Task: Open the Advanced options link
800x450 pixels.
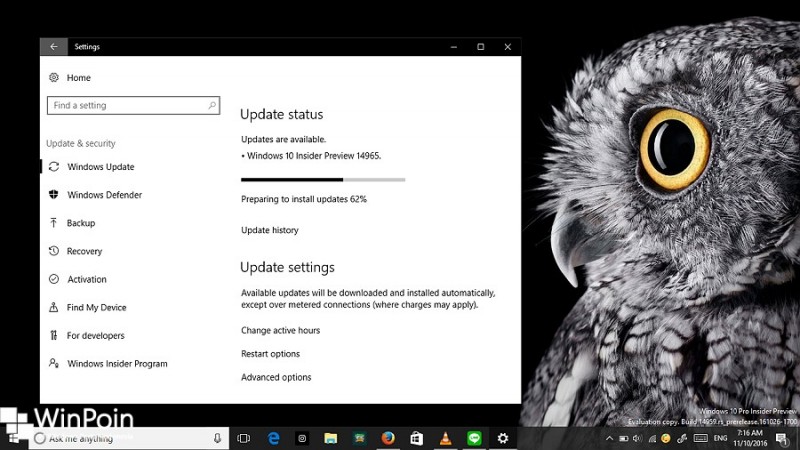Action: 276,377
